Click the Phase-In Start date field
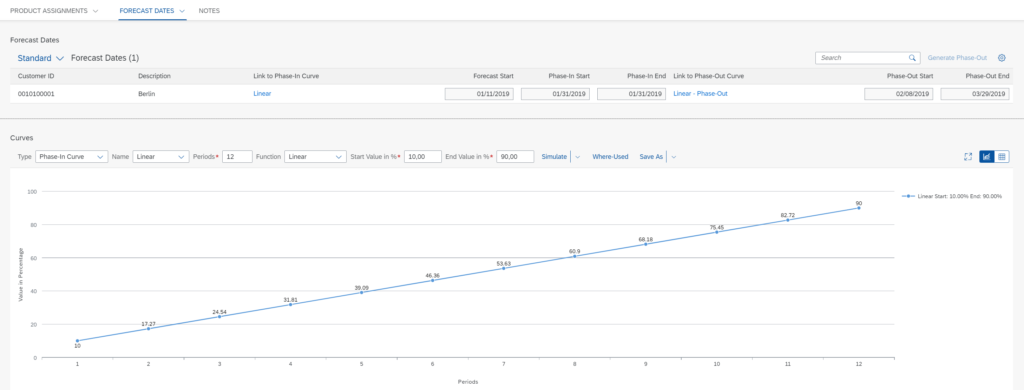This screenshot has height=390, width=1024. click(x=555, y=94)
